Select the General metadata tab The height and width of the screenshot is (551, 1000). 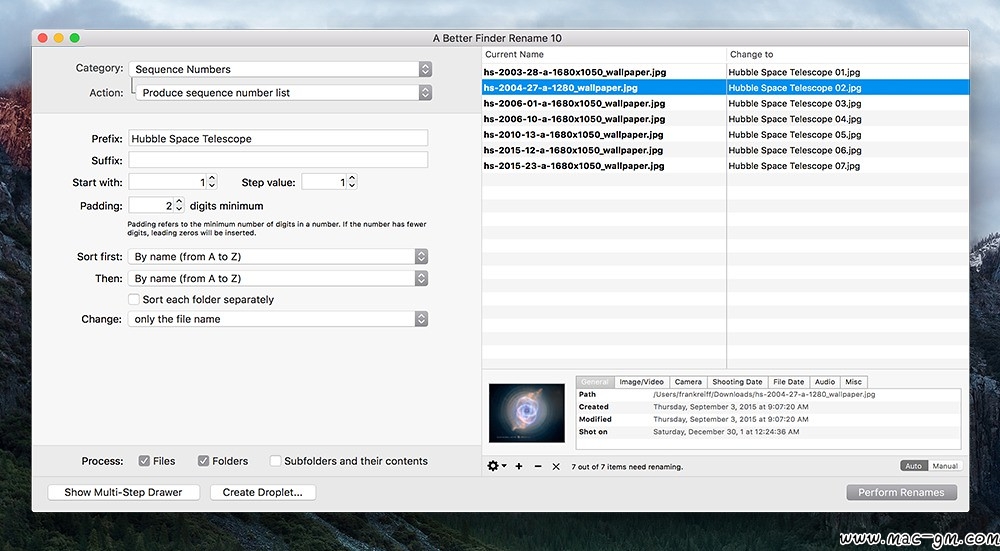595,382
